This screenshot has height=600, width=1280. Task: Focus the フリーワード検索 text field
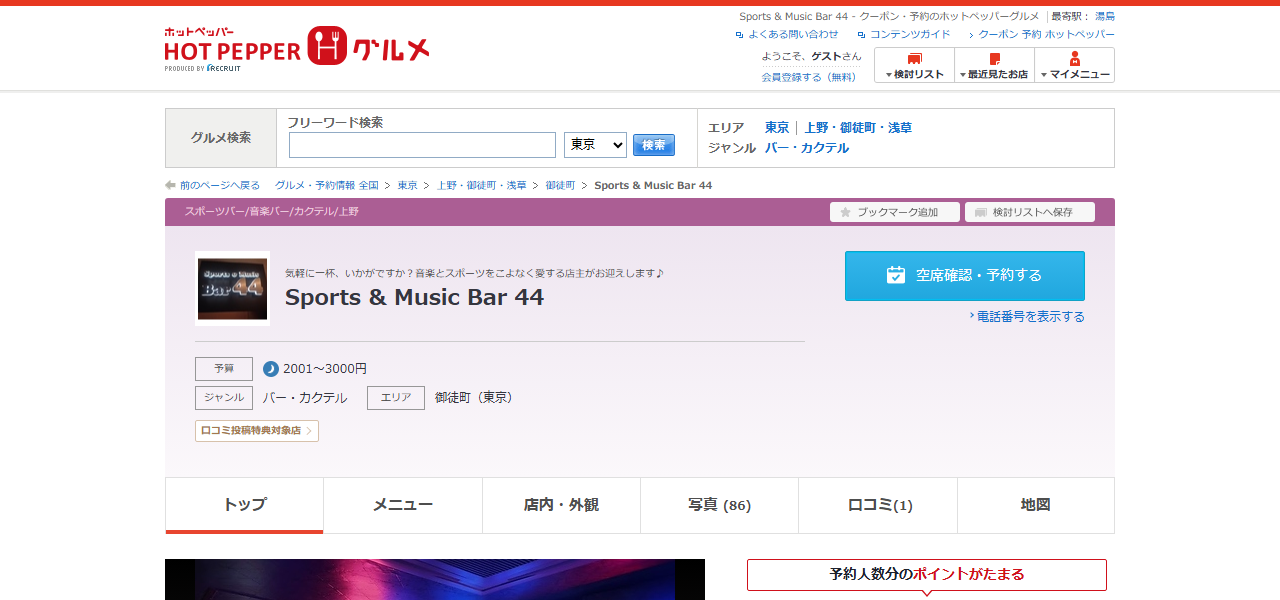(422, 145)
